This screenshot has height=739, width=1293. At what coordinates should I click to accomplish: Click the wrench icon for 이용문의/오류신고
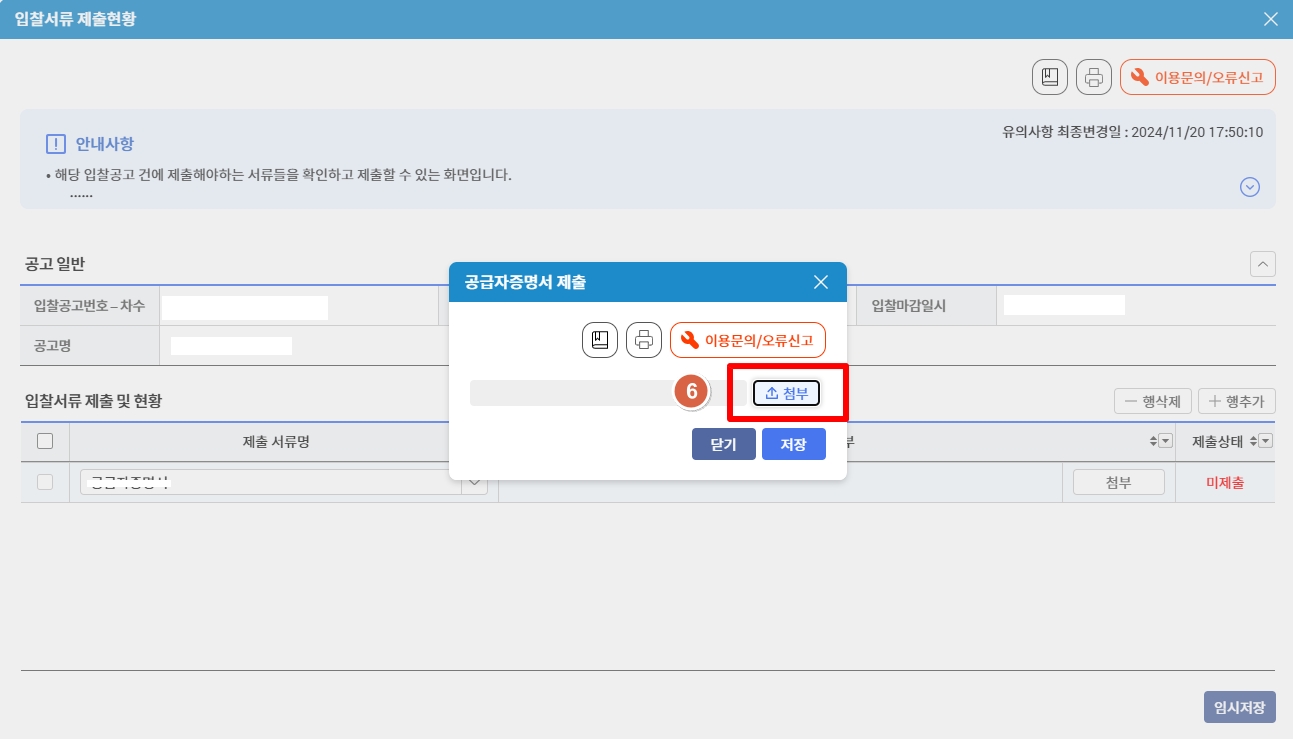click(x=1140, y=75)
